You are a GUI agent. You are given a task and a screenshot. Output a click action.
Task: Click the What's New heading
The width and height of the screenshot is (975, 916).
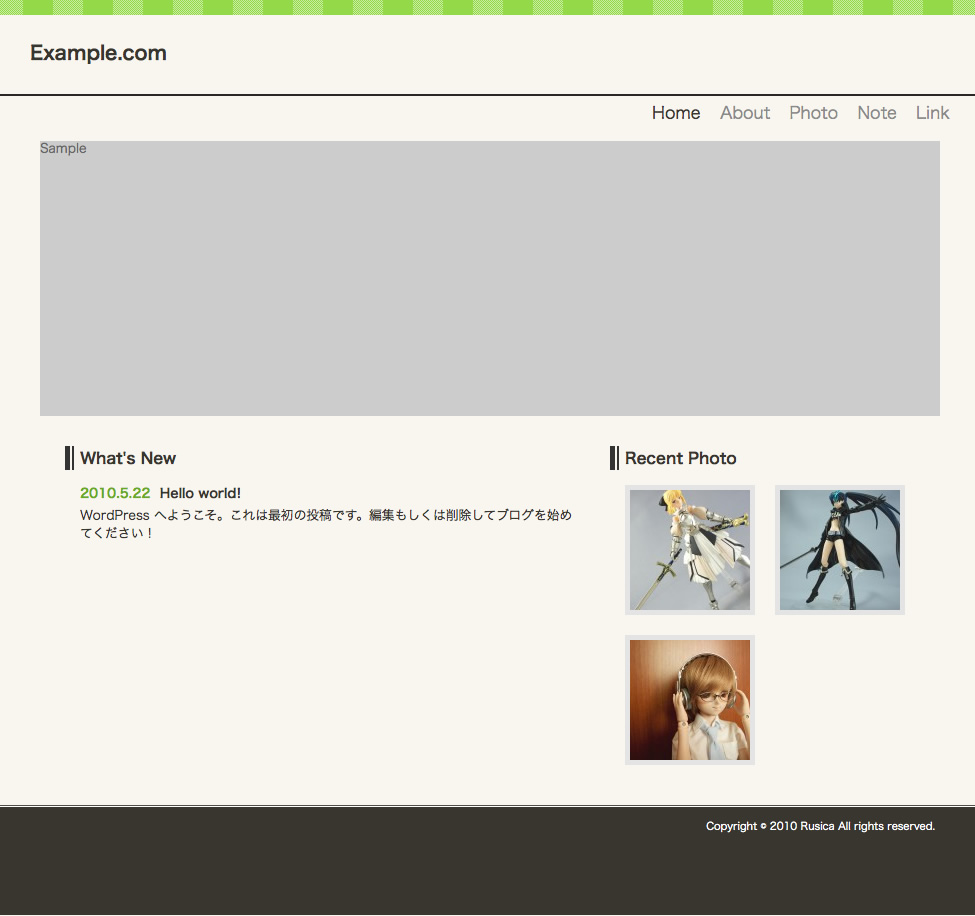(128, 458)
